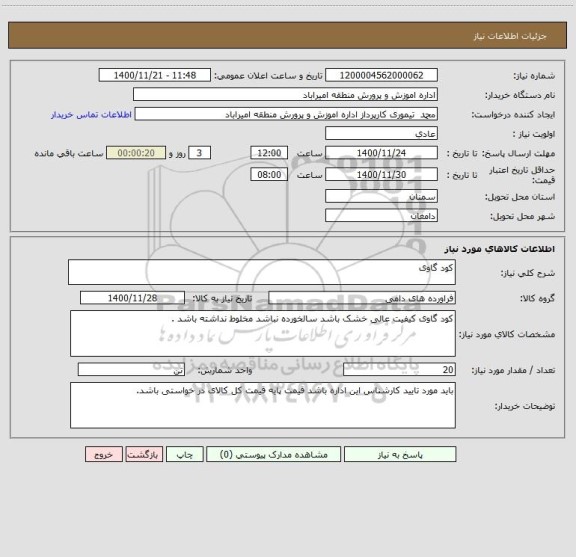Click buyer organization name field
The image size is (576, 557).
pos(285,95)
